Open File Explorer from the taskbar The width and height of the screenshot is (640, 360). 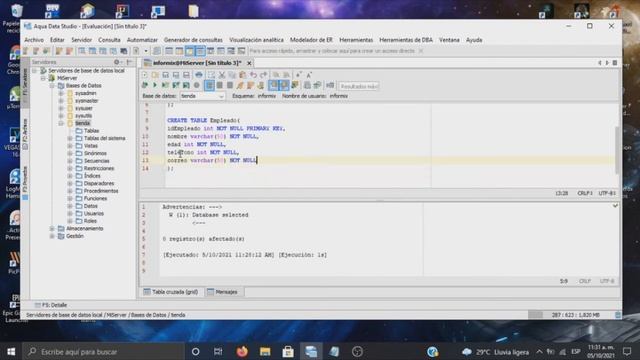tap(265, 351)
